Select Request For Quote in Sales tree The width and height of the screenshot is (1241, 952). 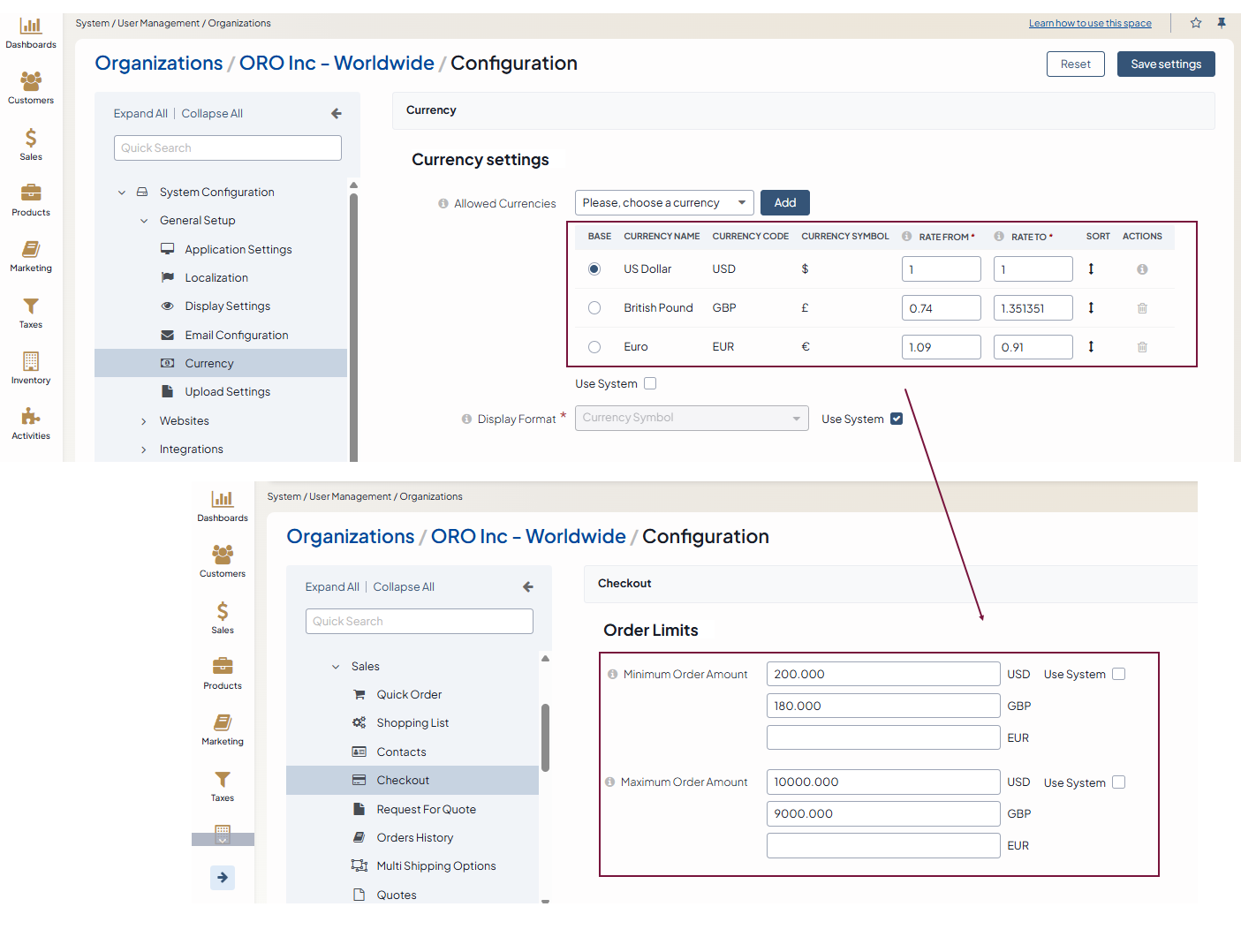pyautogui.click(x=426, y=809)
